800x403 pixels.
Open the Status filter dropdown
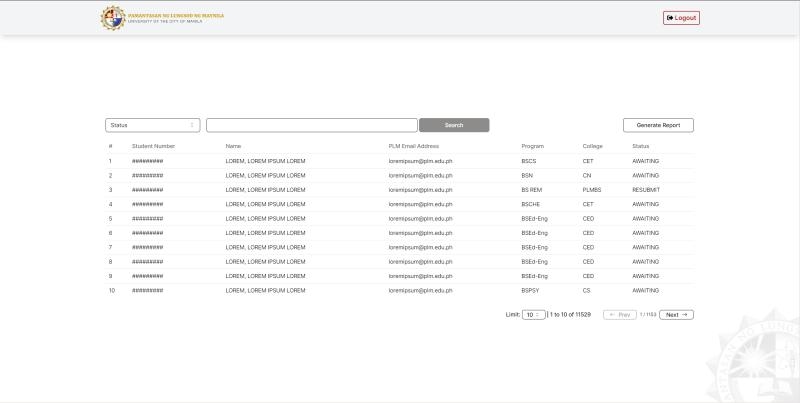(x=153, y=125)
